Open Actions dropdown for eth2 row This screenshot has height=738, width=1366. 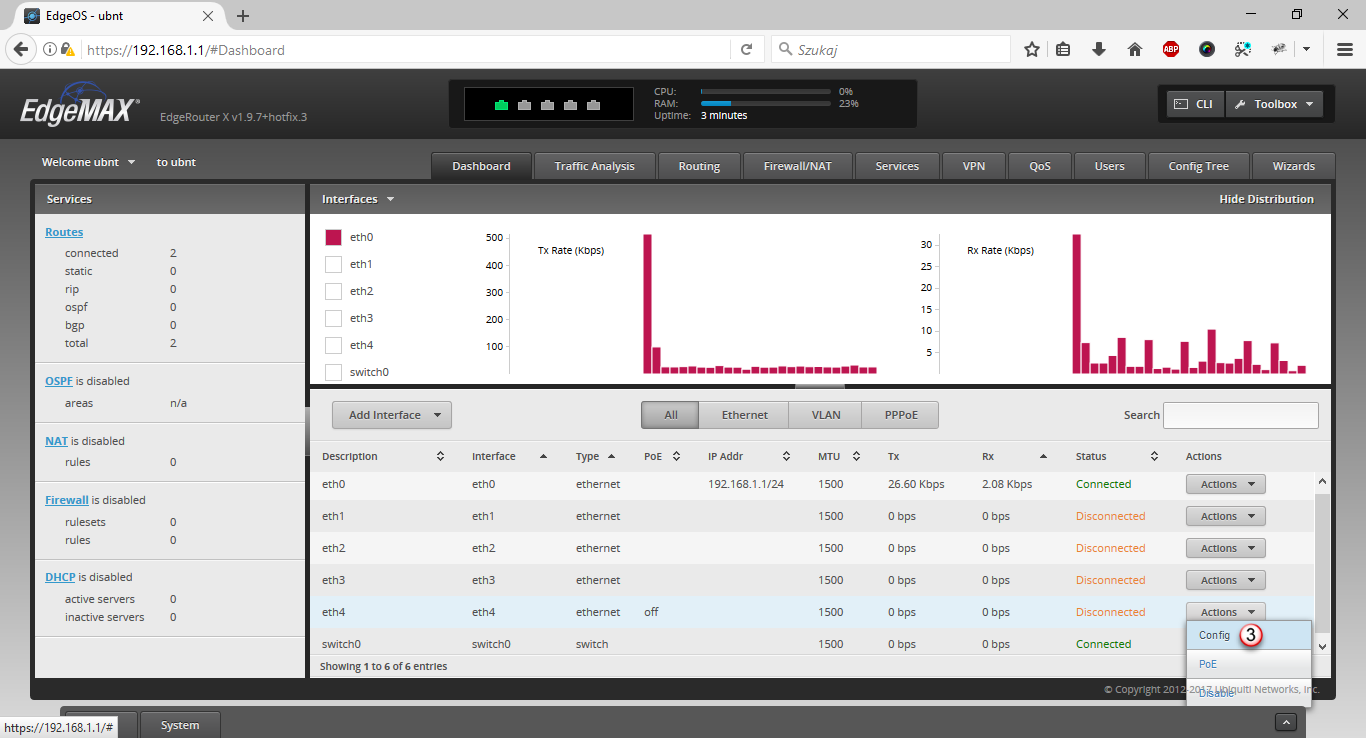tap(1226, 548)
